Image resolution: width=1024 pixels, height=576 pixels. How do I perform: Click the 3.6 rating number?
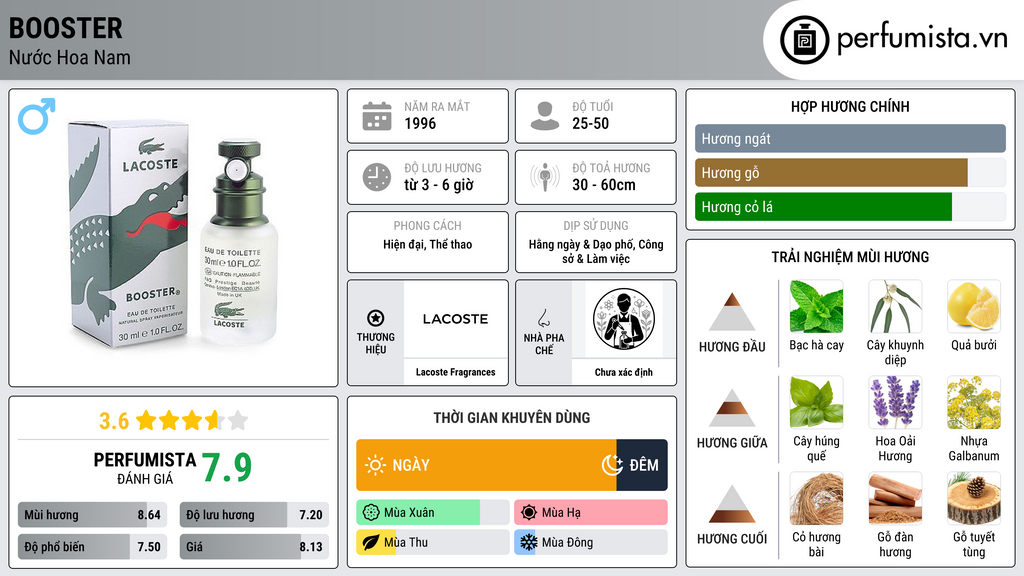point(114,421)
